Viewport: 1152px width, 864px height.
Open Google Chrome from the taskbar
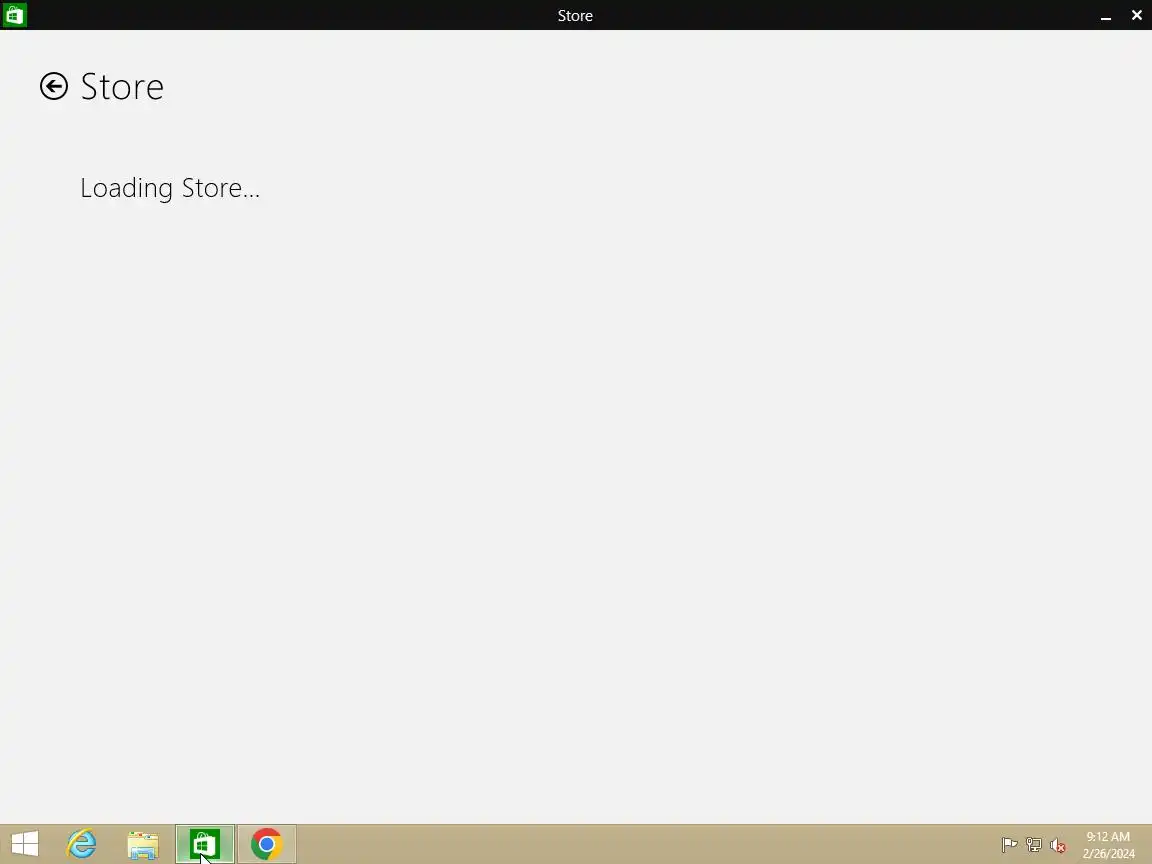pyautogui.click(x=267, y=844)
